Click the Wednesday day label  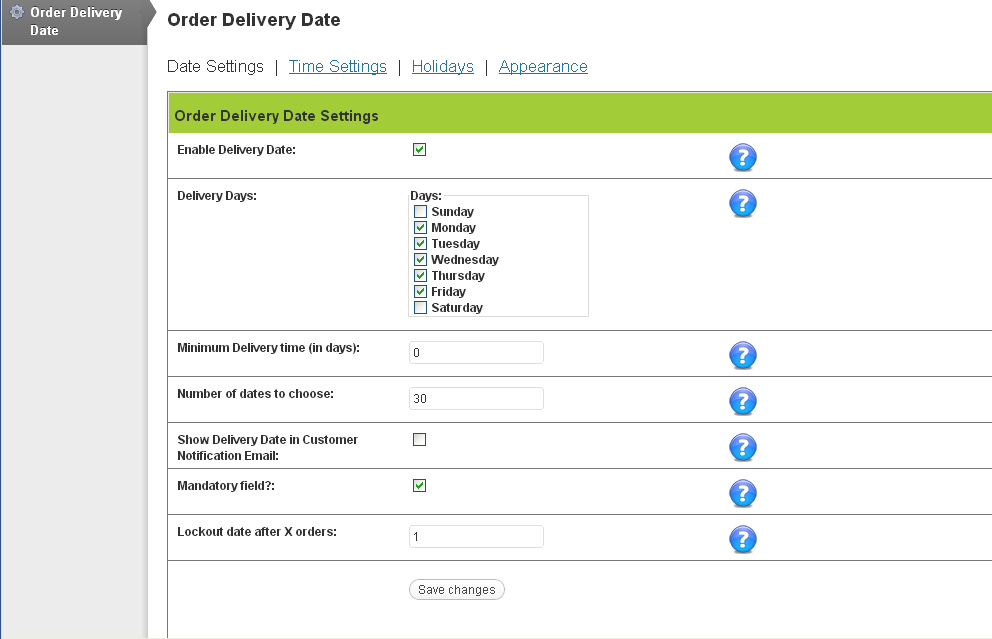pos(465,259)
